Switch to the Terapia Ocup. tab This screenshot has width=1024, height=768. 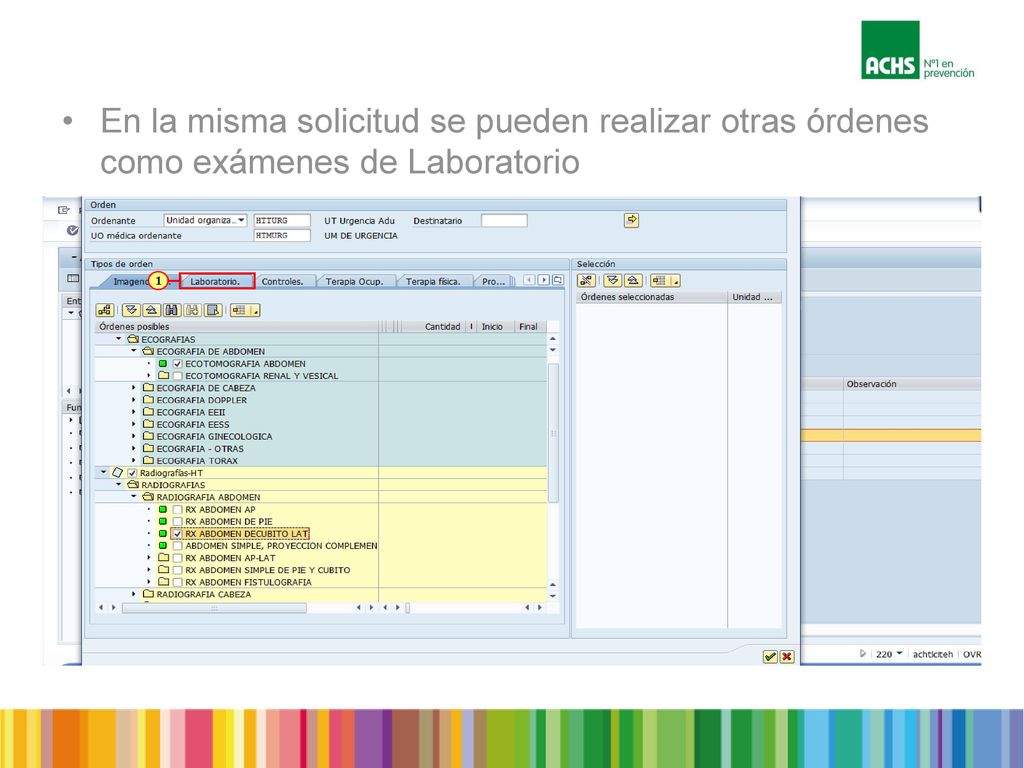coord(355,281)
